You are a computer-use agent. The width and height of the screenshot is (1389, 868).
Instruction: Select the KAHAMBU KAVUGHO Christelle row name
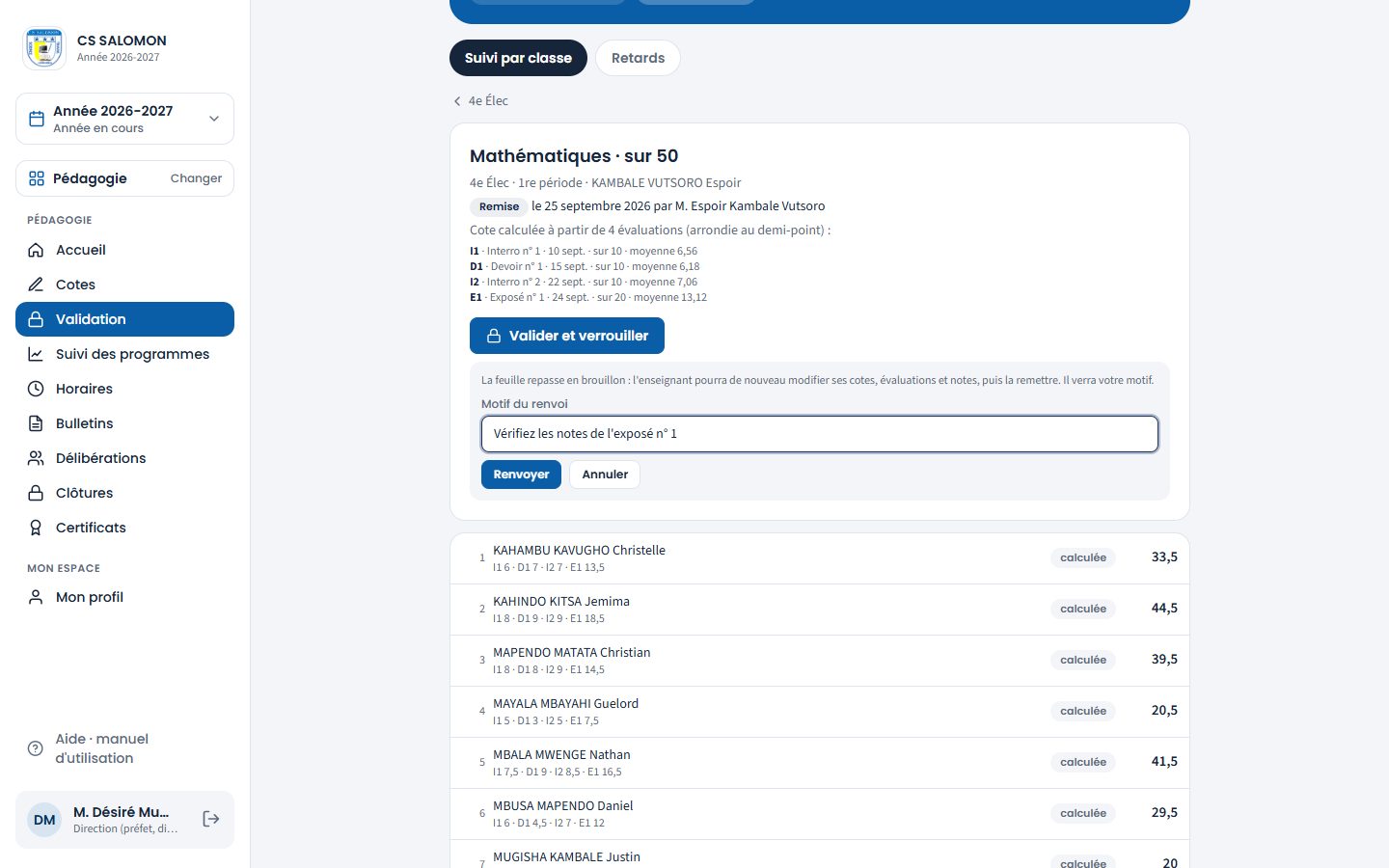pos(579,550)
